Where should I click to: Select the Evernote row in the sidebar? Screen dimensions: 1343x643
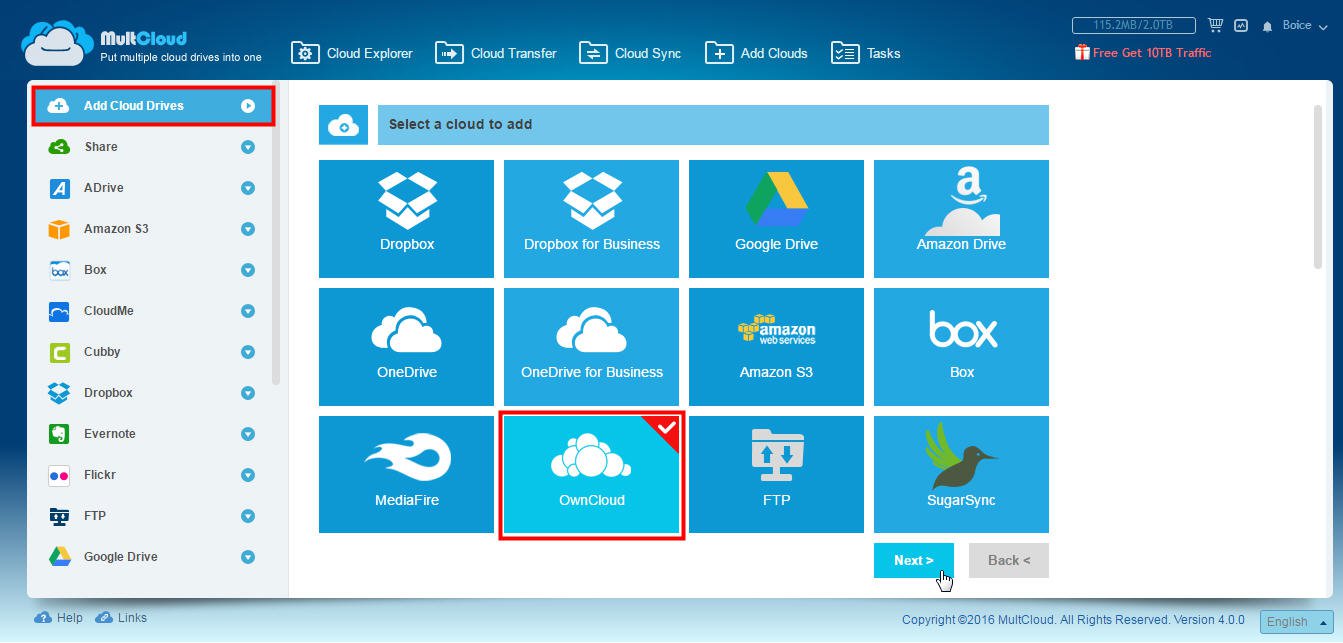pos(152,434)
